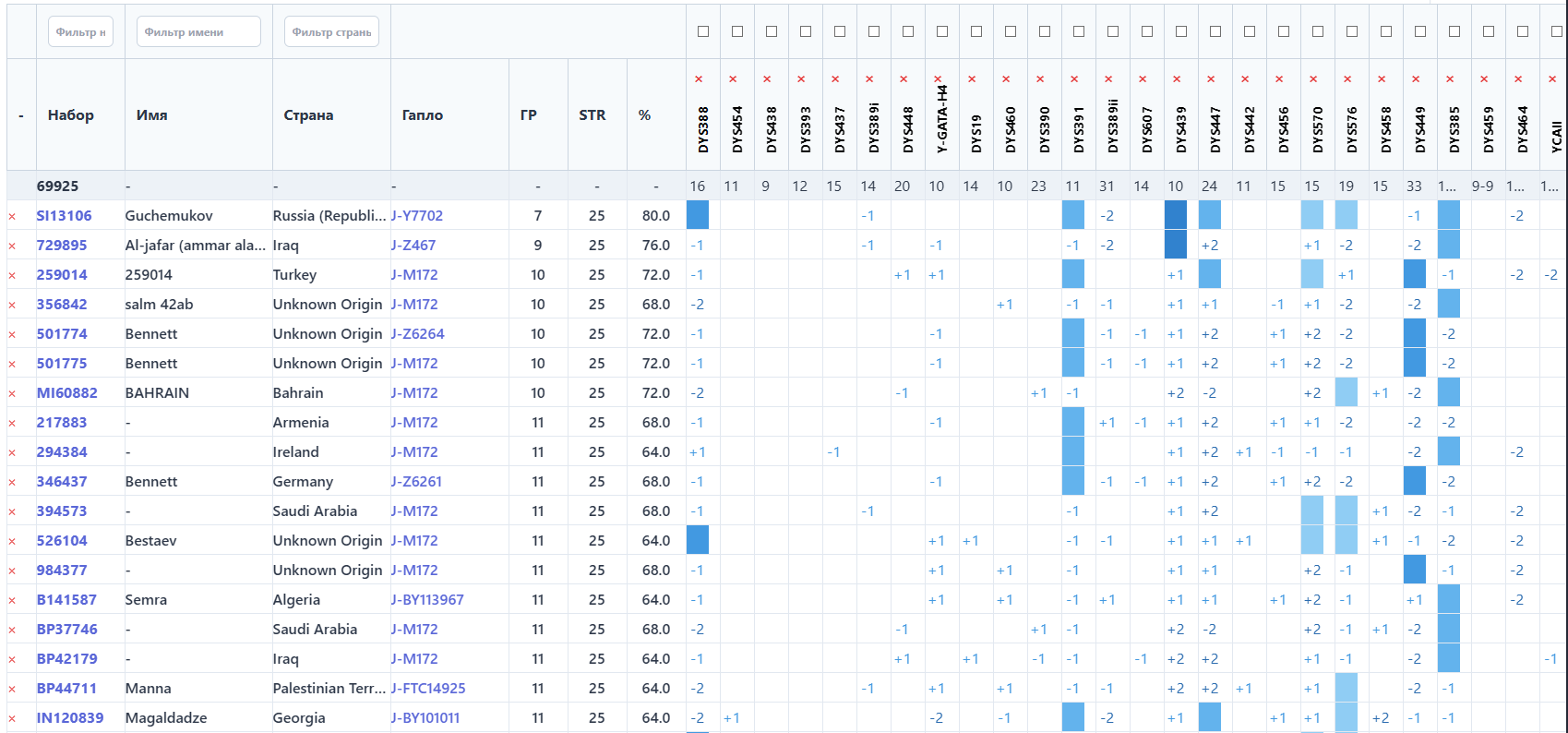The image size is (1568, 733).
Task: Remove the DYS388 marker column
Action: 699,79
